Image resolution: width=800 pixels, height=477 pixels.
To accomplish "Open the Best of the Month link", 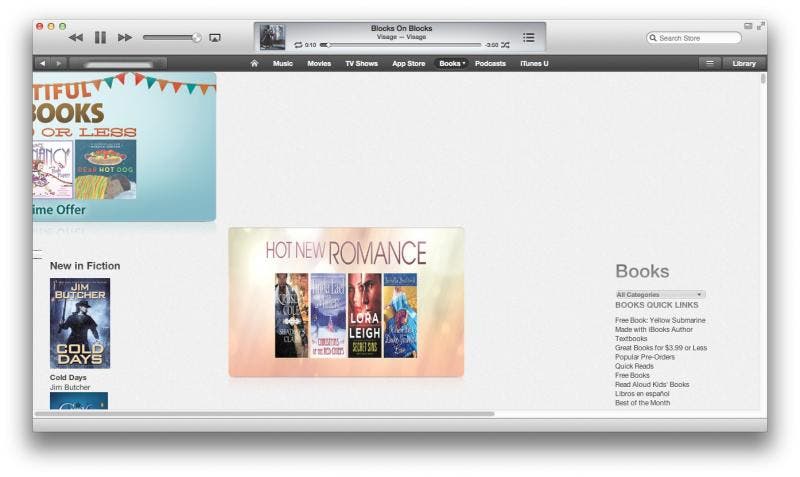I will [643, 403].
